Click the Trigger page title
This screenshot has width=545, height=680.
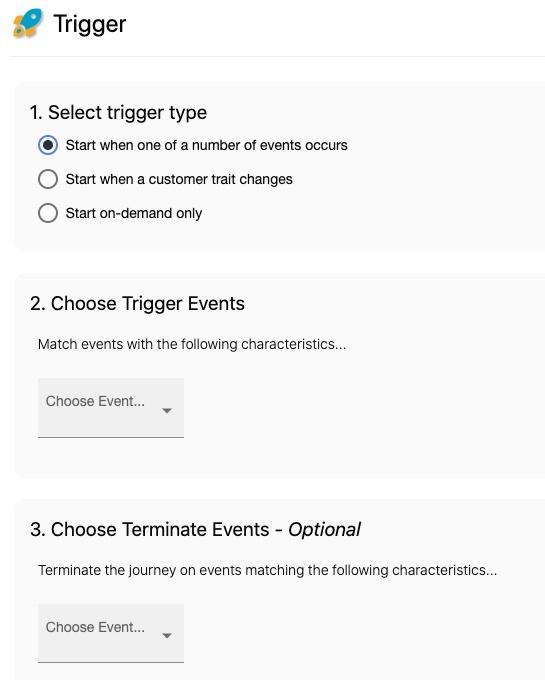[x=90, y=24]
